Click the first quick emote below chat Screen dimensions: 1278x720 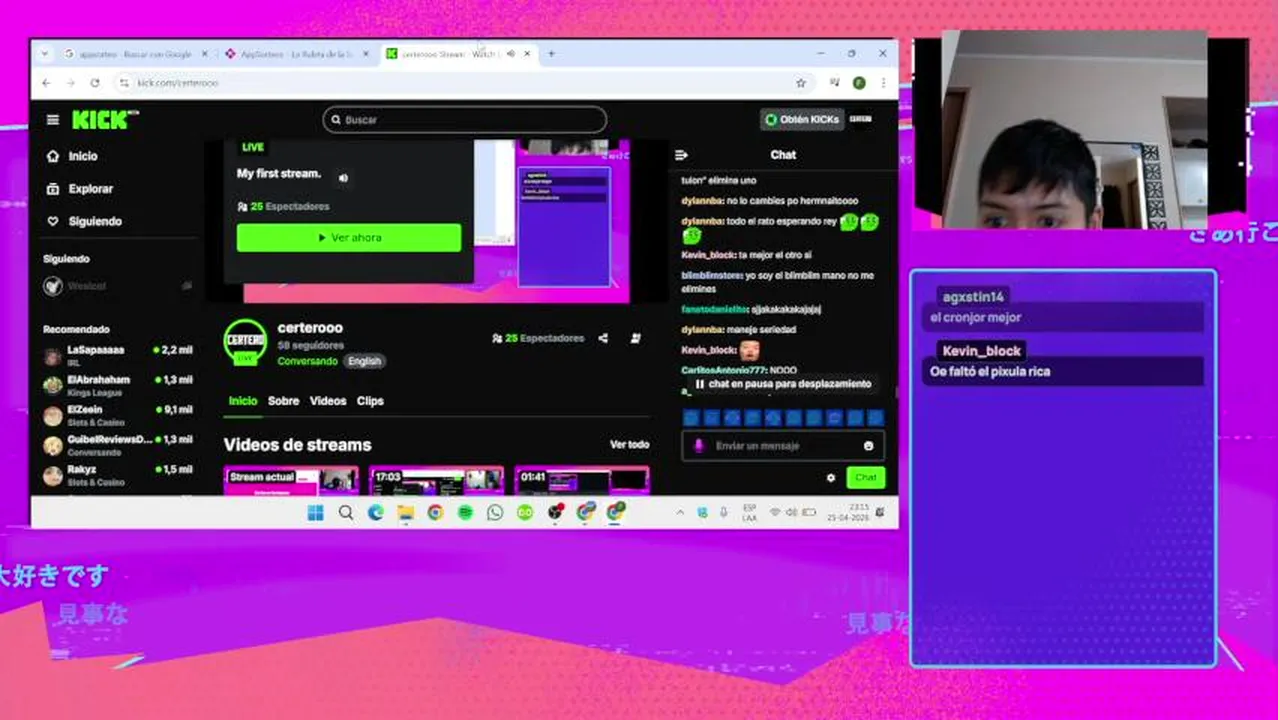tap(690, 418)
